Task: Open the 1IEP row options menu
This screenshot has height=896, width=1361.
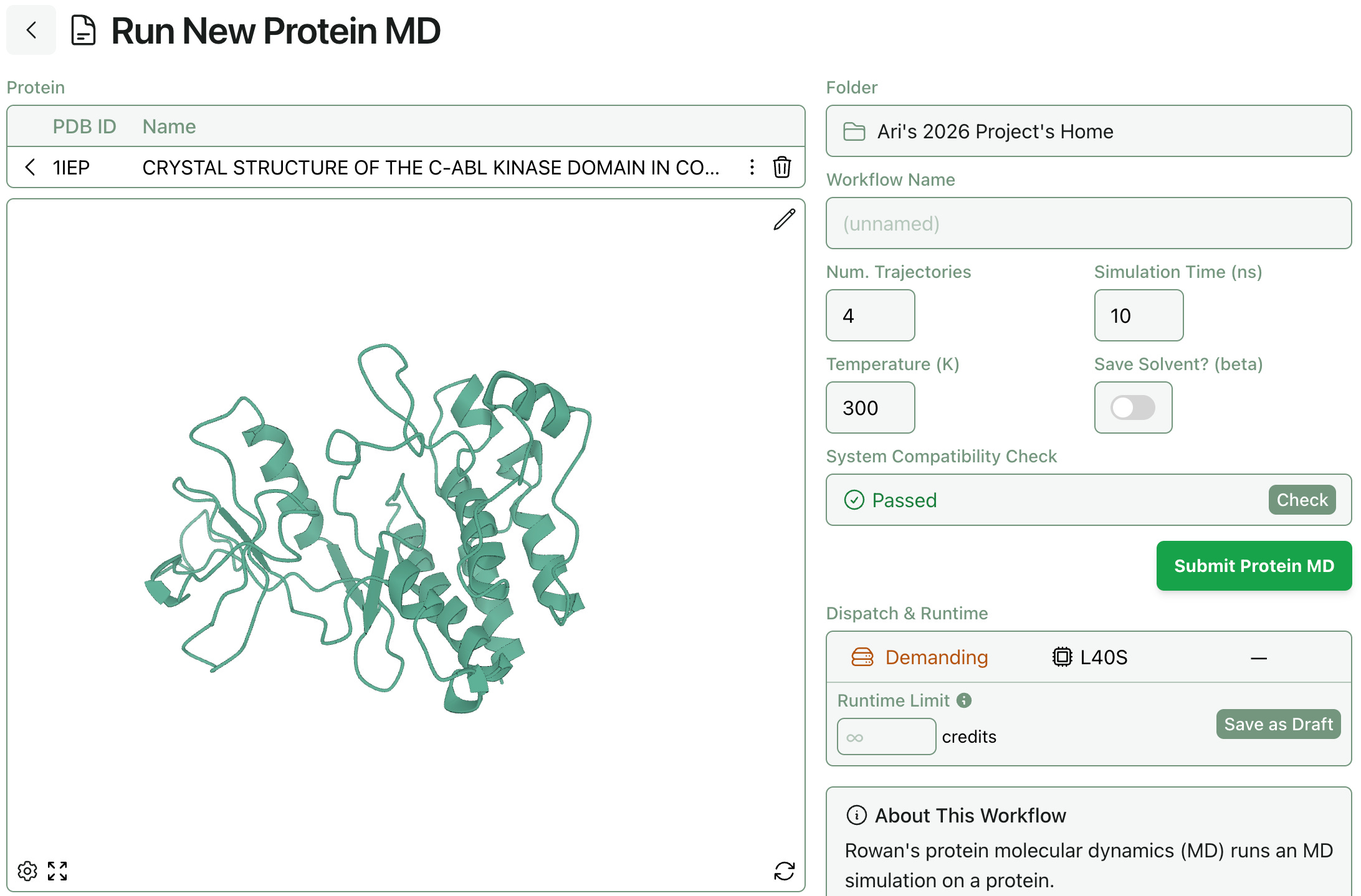Action: [752, 167]
